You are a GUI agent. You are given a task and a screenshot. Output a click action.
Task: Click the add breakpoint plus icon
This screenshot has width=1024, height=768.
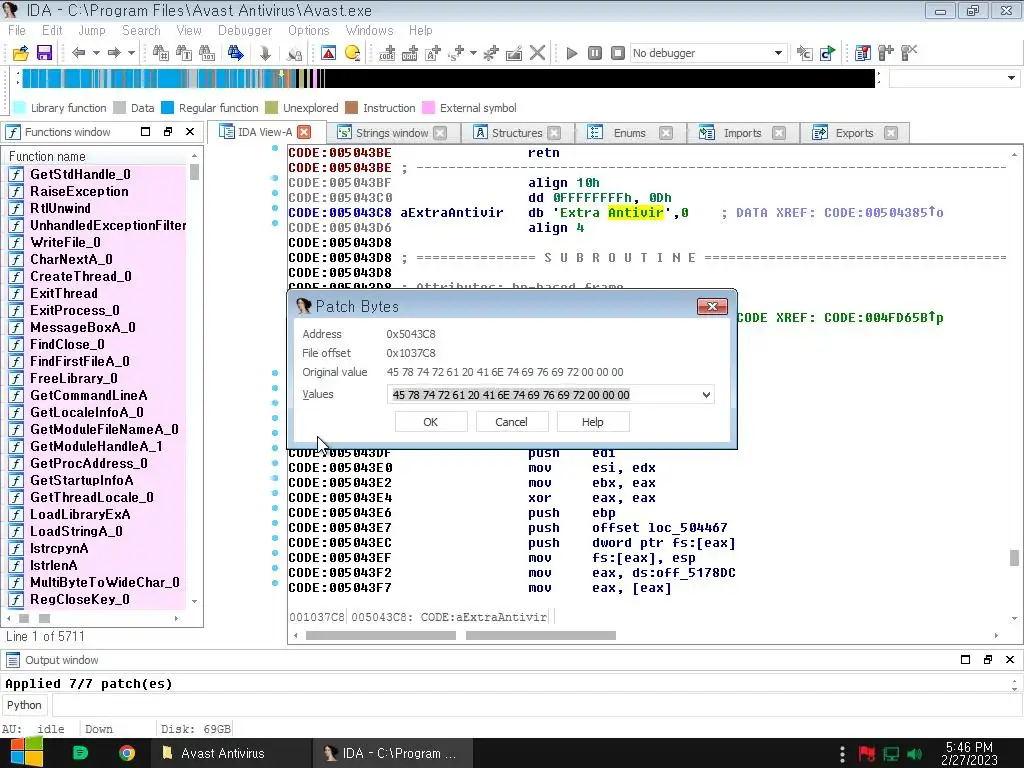click(x=886, y=53)
